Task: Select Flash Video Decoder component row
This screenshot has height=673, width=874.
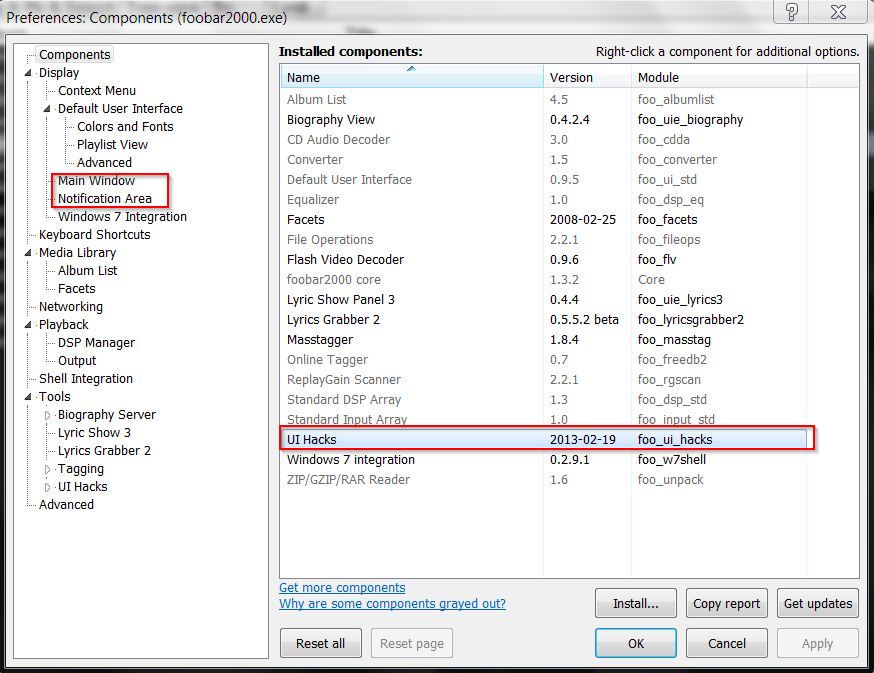Action: (x=543, y=260)
